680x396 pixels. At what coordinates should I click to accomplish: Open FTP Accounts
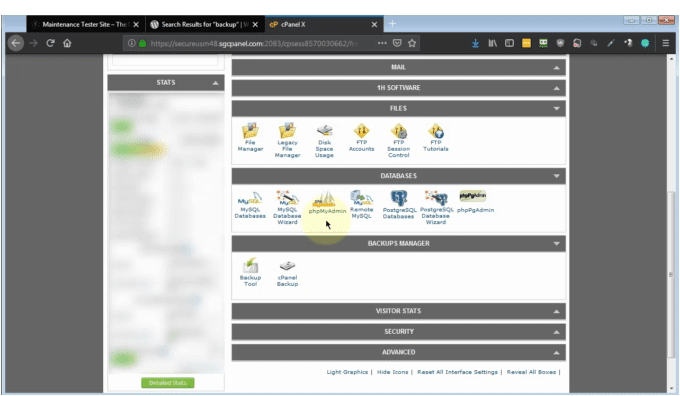point(361,137)
